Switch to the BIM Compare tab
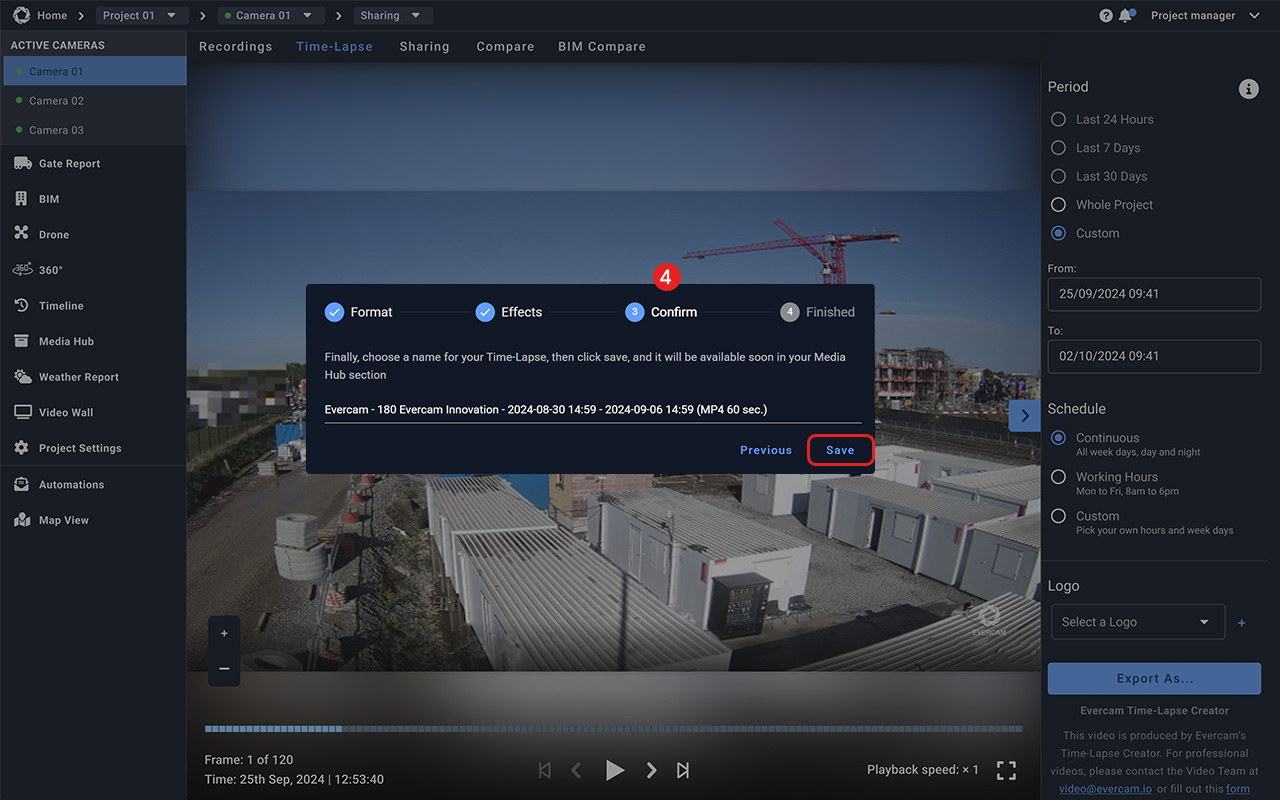The image size is (1280, 800). [601, 46]
